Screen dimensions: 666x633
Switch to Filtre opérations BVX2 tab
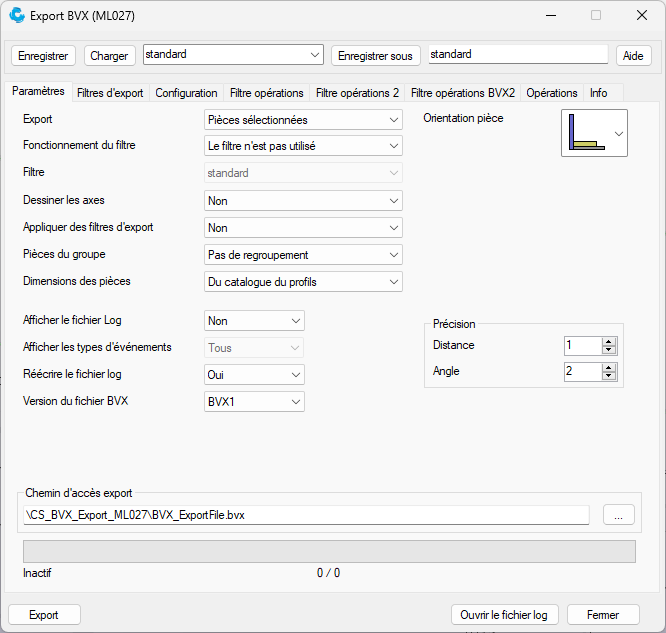(x=462, y=93)
